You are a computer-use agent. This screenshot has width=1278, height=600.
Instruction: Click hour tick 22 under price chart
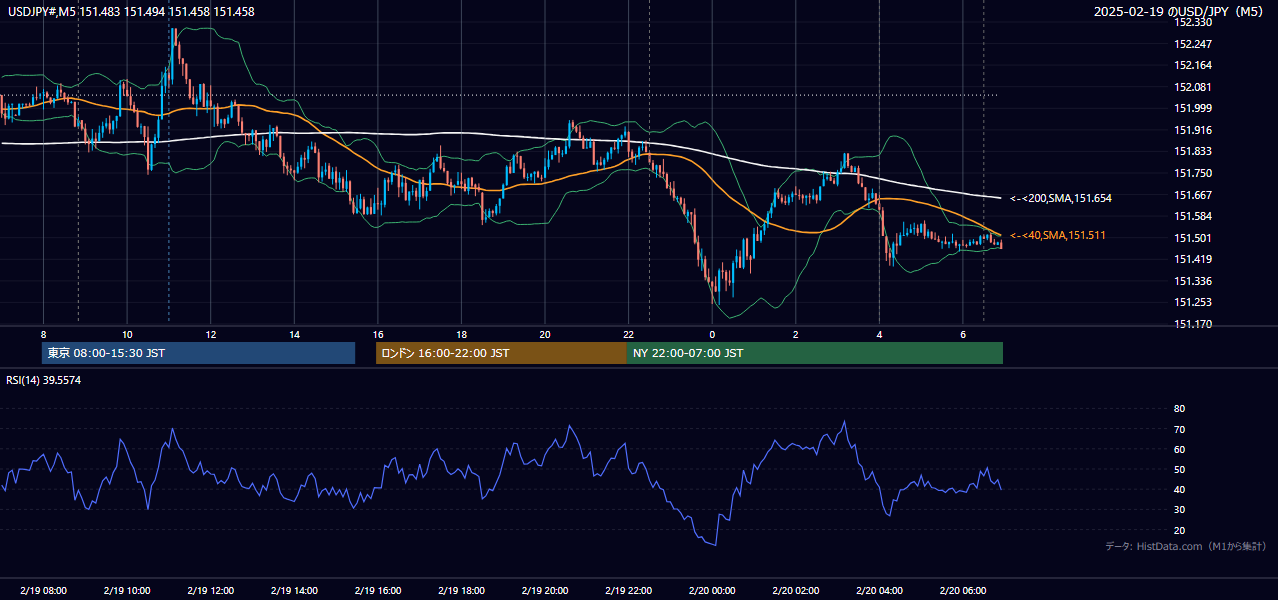[628, 334]
